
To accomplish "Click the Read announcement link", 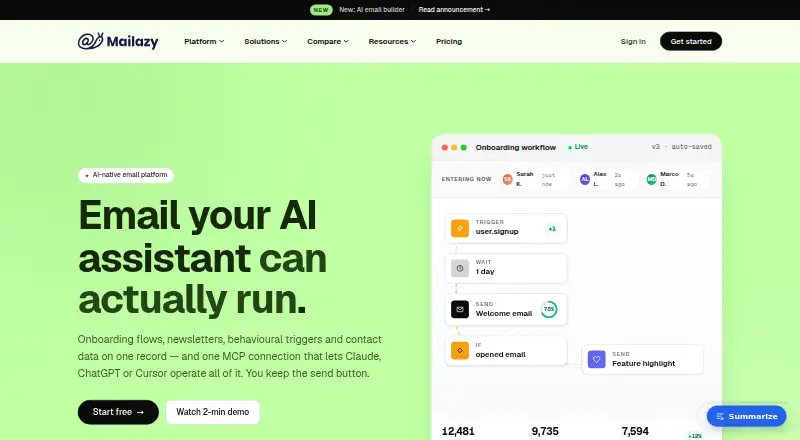I will pos(454,10).
